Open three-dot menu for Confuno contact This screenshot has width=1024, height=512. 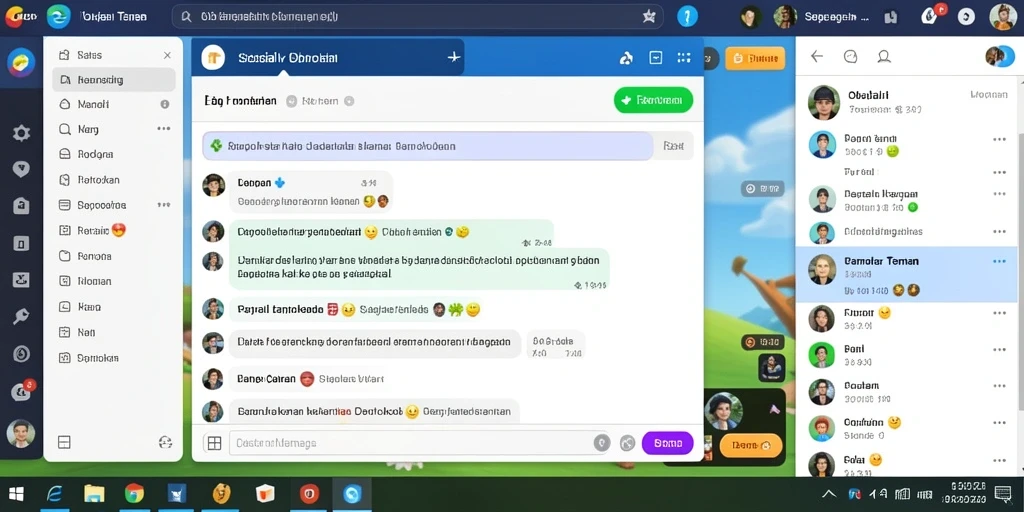click(999, 423)
